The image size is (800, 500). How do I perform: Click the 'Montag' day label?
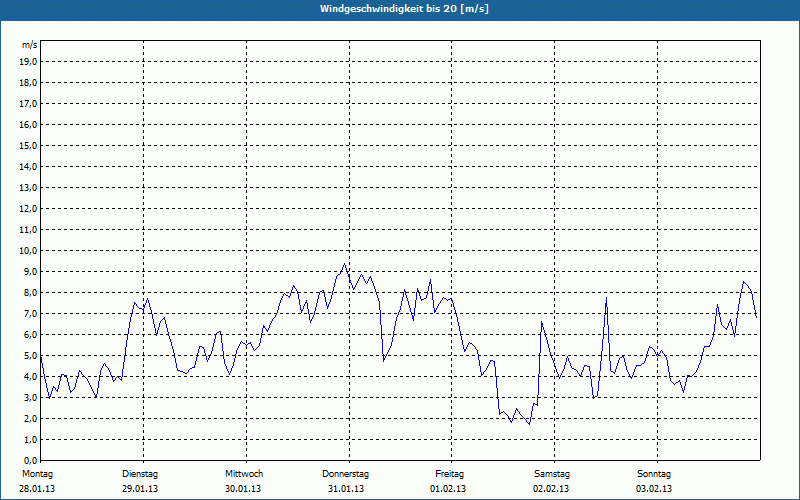[37, 474]
